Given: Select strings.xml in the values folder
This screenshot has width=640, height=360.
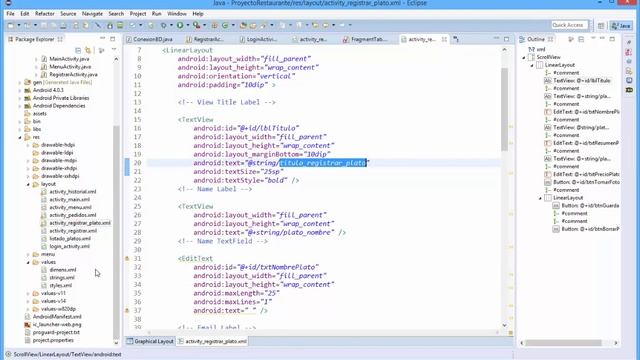Looking at the screenshot, I should 62,278.
